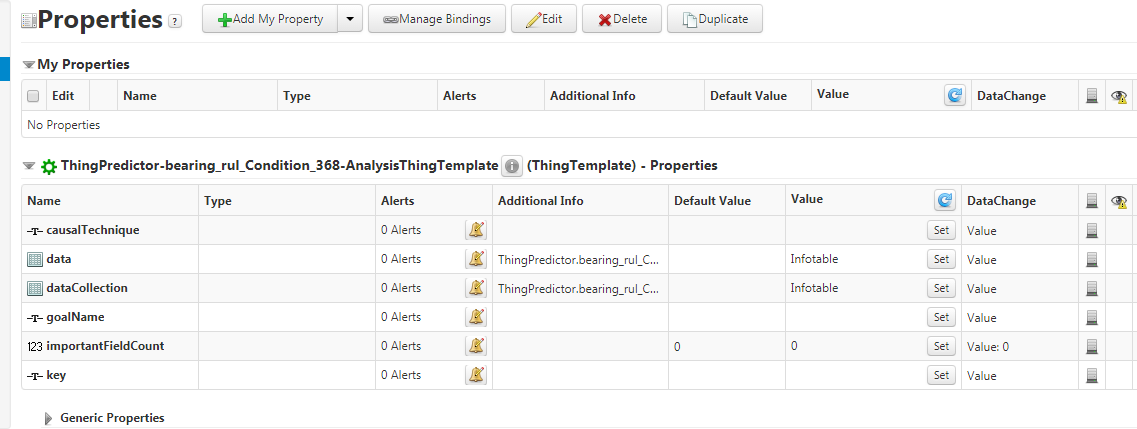Click 'Value: 0' DataChange for importantFieldCount
The image size is (1137, 429).
point(990,346)
